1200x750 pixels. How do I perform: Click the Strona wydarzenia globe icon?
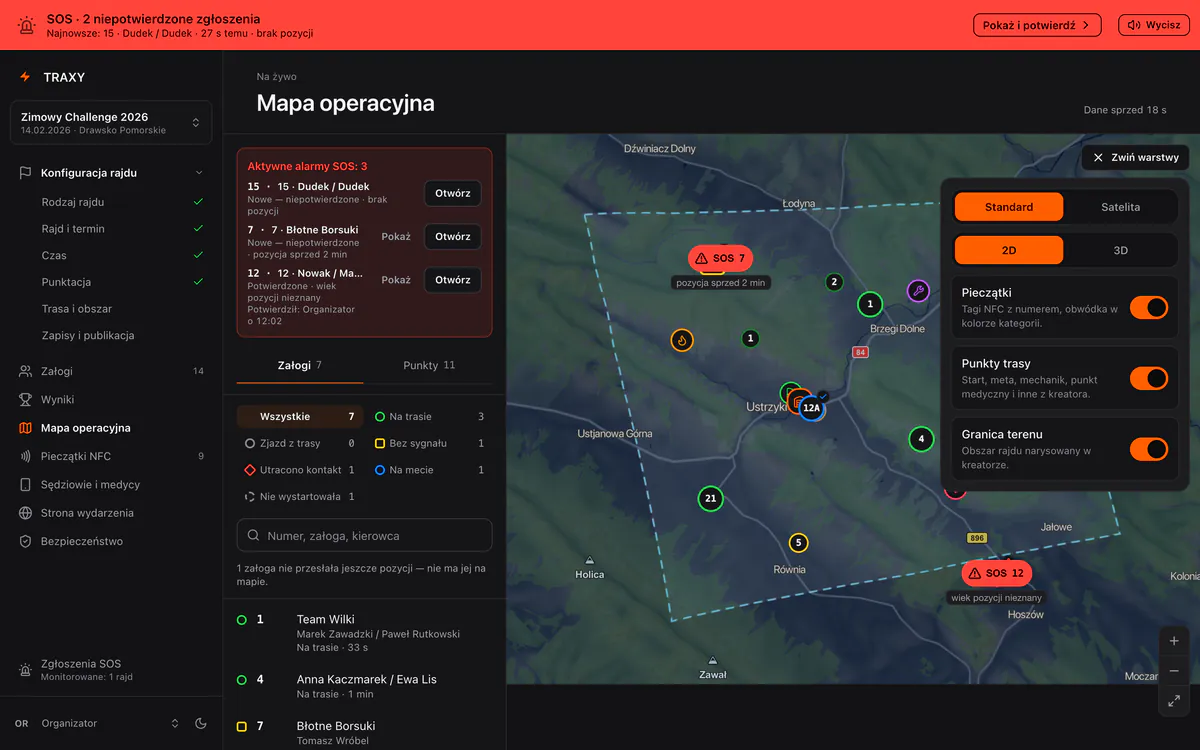[25, 513]
